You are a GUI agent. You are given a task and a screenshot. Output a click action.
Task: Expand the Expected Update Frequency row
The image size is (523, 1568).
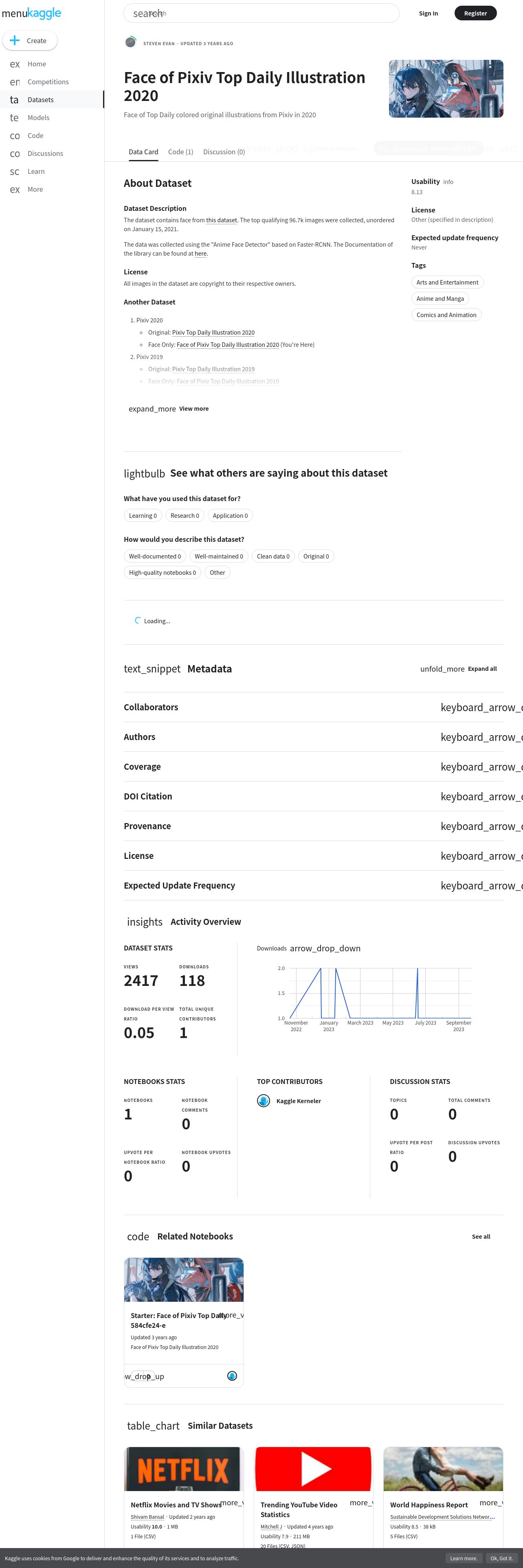click(x=314, y=886)
